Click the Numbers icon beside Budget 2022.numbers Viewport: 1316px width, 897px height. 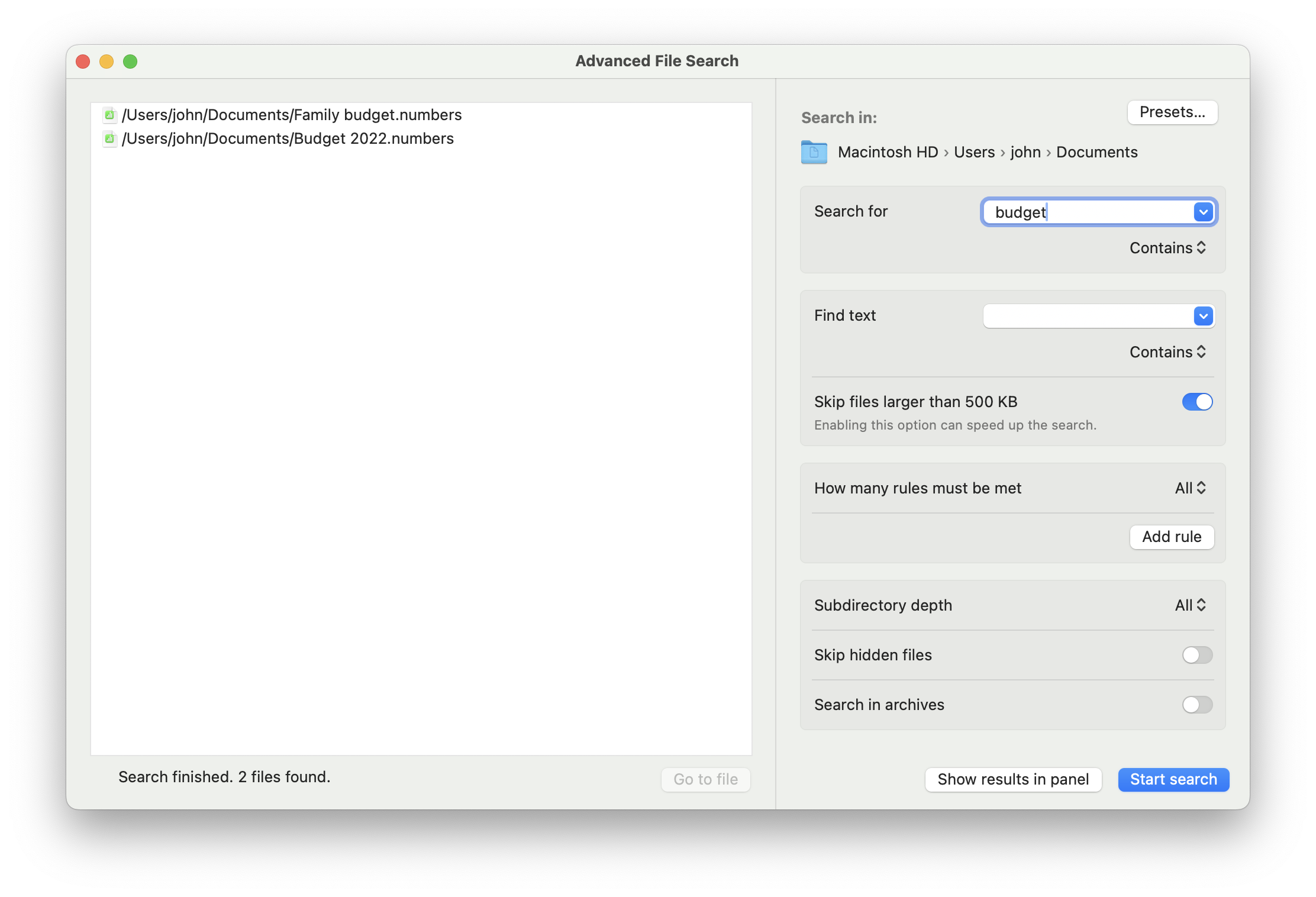[x=110, y=138]
